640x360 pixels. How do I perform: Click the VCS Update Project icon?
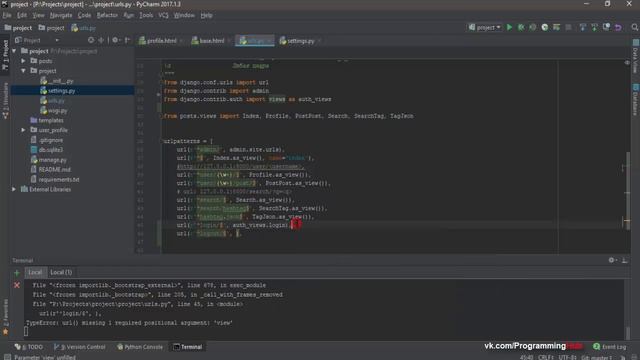(x=582, y=27)
